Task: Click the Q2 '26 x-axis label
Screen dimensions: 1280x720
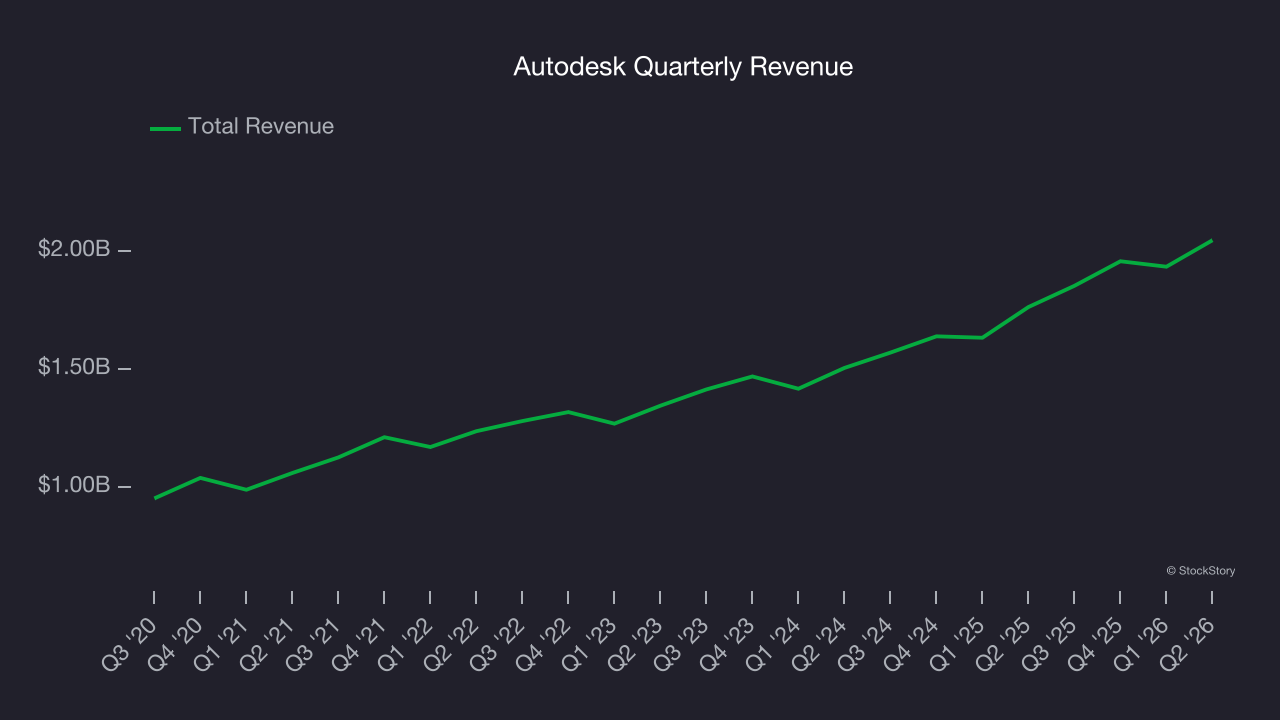Action: 1189,643
